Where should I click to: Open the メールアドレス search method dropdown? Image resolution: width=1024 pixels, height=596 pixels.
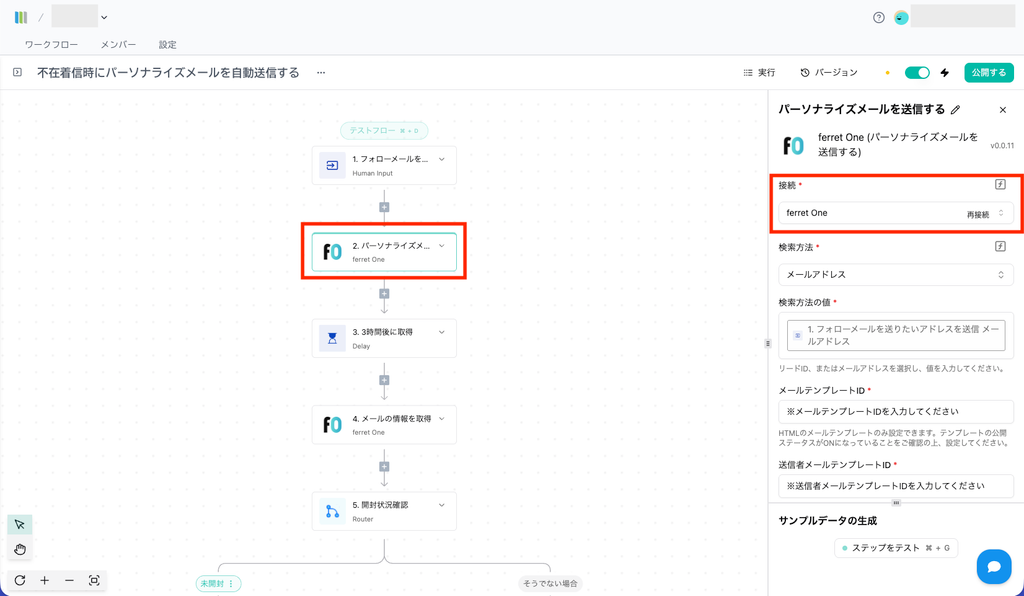point(895,274)
